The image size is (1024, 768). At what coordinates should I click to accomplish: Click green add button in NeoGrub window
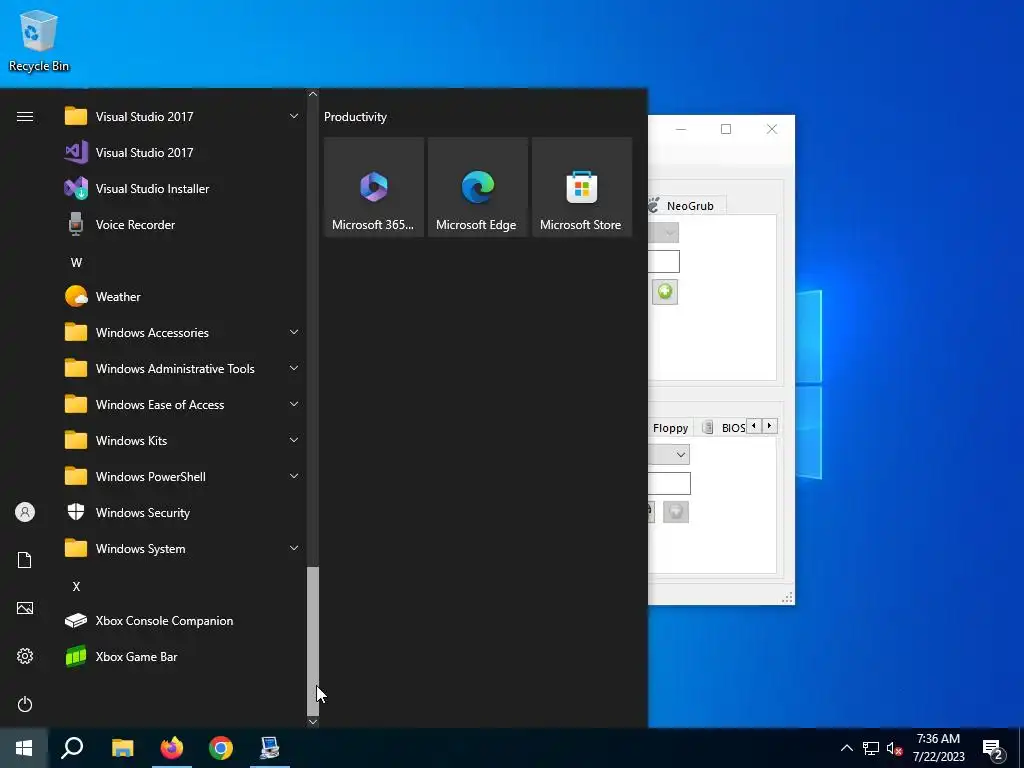click(x=665, y=292)
